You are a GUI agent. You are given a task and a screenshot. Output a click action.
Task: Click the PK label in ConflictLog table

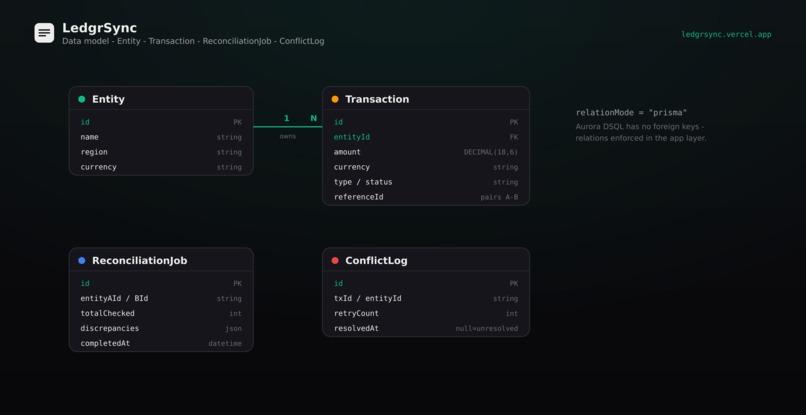(x=514, y=284)
